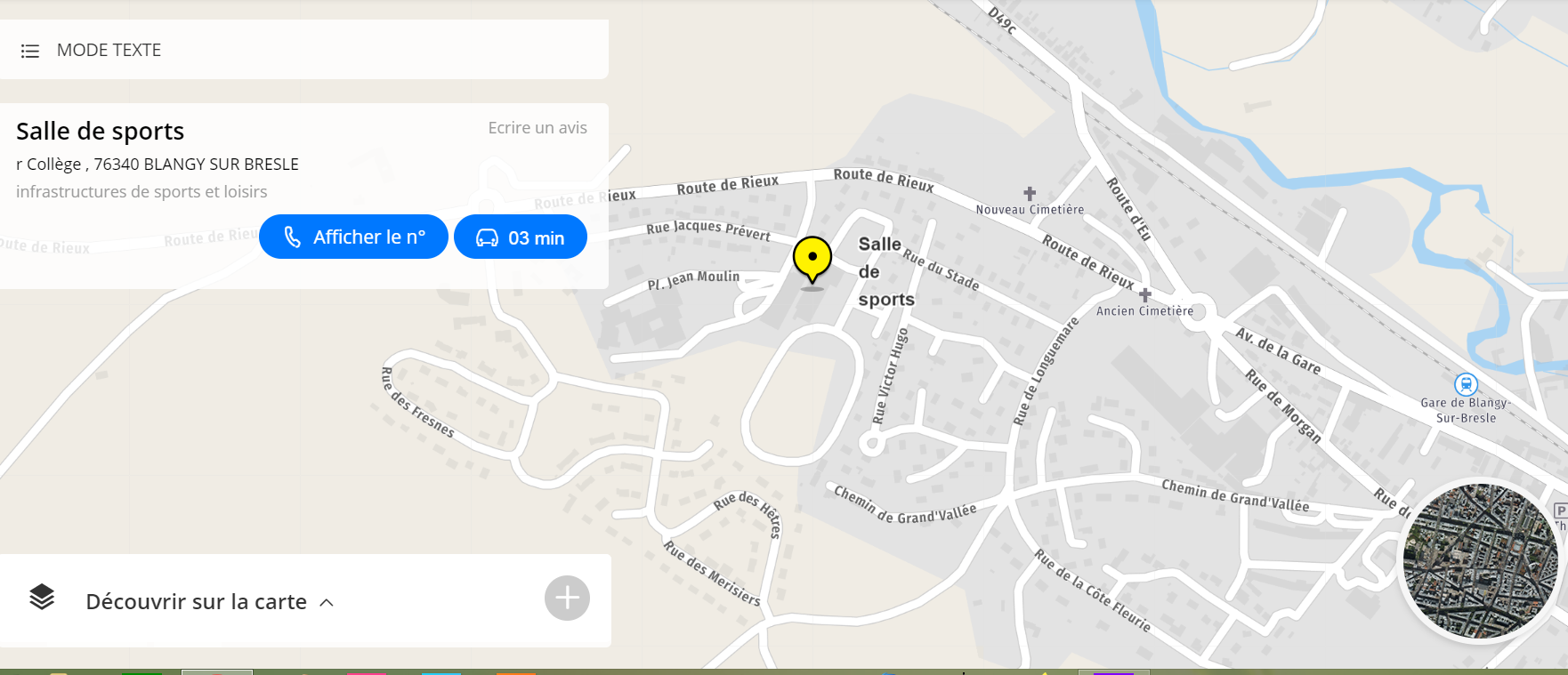Click the 03 min itinerary button

521,237
